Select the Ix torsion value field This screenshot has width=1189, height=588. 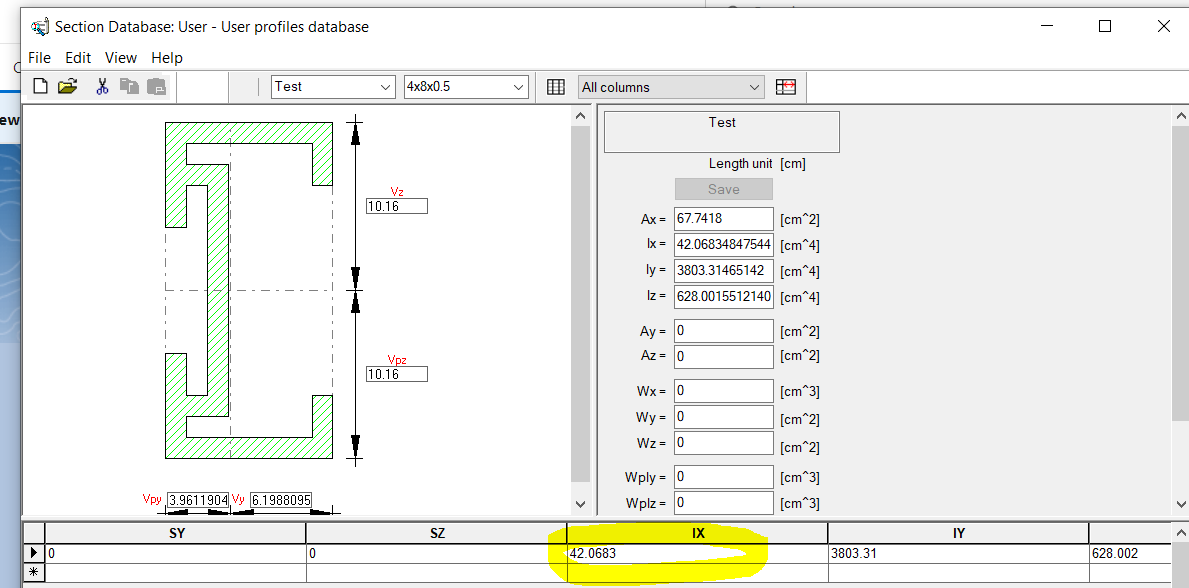coord(723,244)
